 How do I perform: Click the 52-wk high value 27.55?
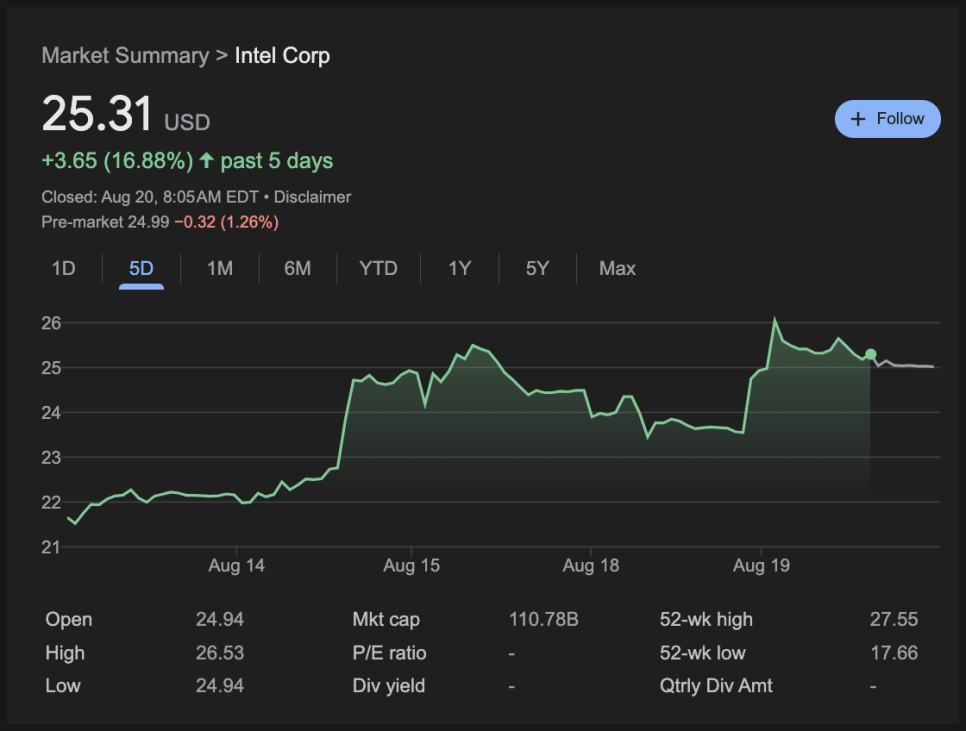(x=894, y=620)
